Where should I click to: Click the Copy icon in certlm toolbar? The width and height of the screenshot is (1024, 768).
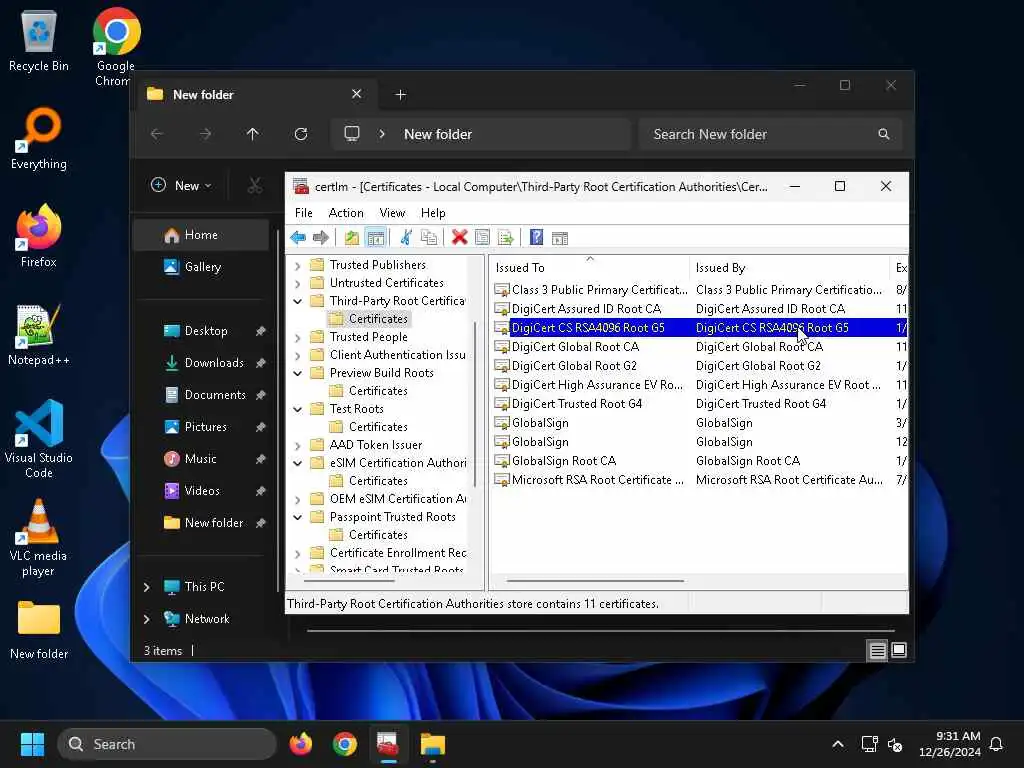pos(429,238)
